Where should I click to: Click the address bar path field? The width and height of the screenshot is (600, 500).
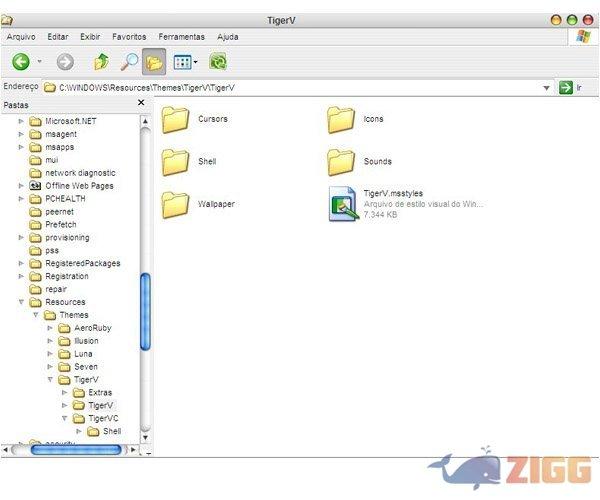click(293, 88)
